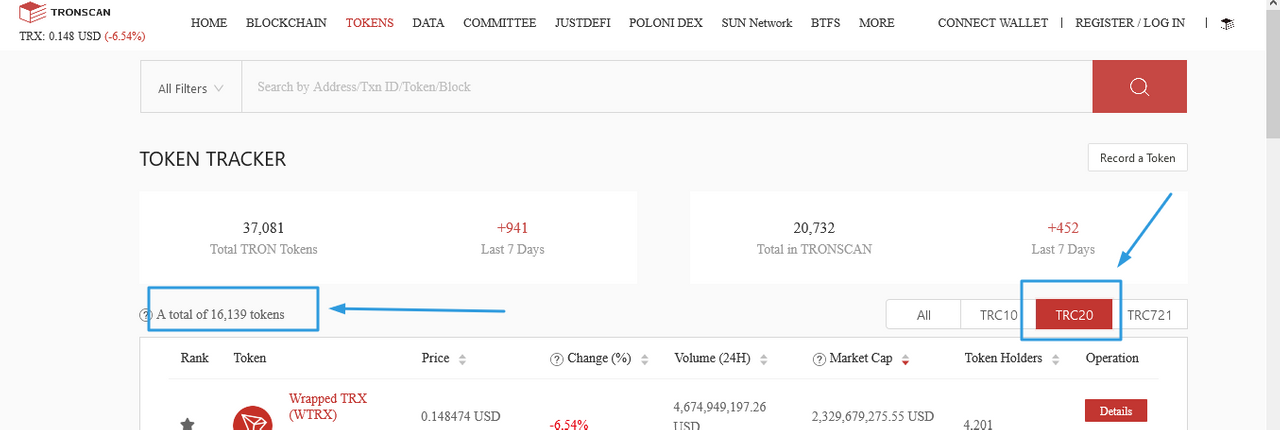Open the TOKENS menu

coord(370,23)
